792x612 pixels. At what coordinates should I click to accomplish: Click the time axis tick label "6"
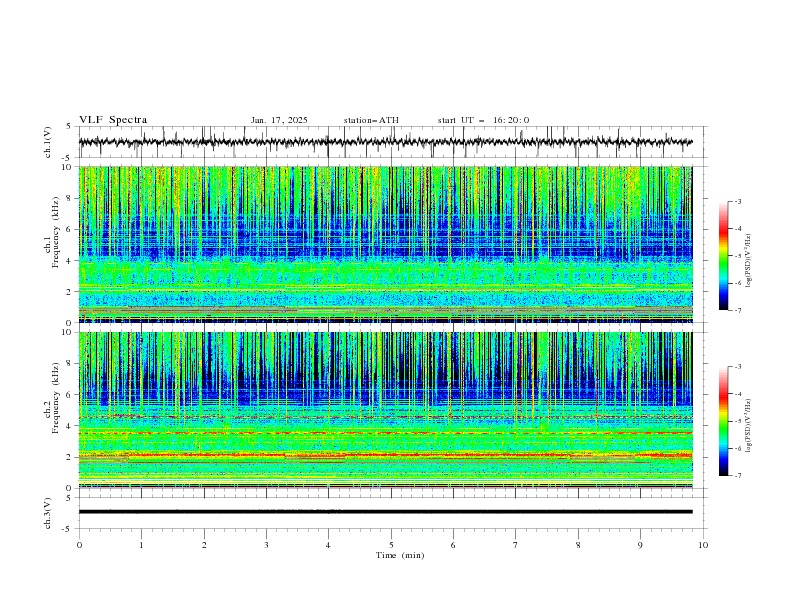[453, 545]
